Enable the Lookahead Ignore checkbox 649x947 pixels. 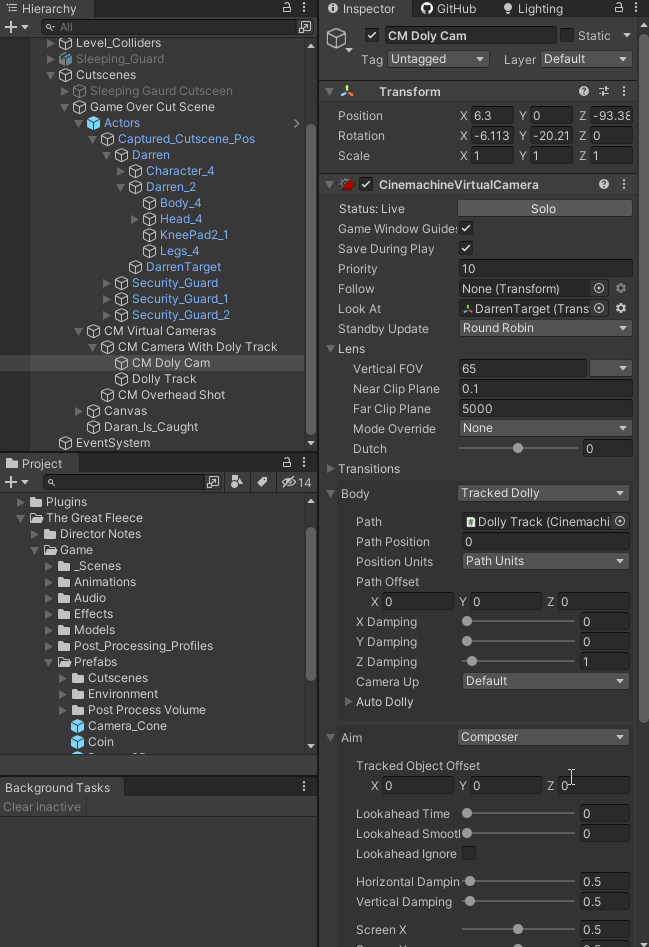[x=469, y=853]
